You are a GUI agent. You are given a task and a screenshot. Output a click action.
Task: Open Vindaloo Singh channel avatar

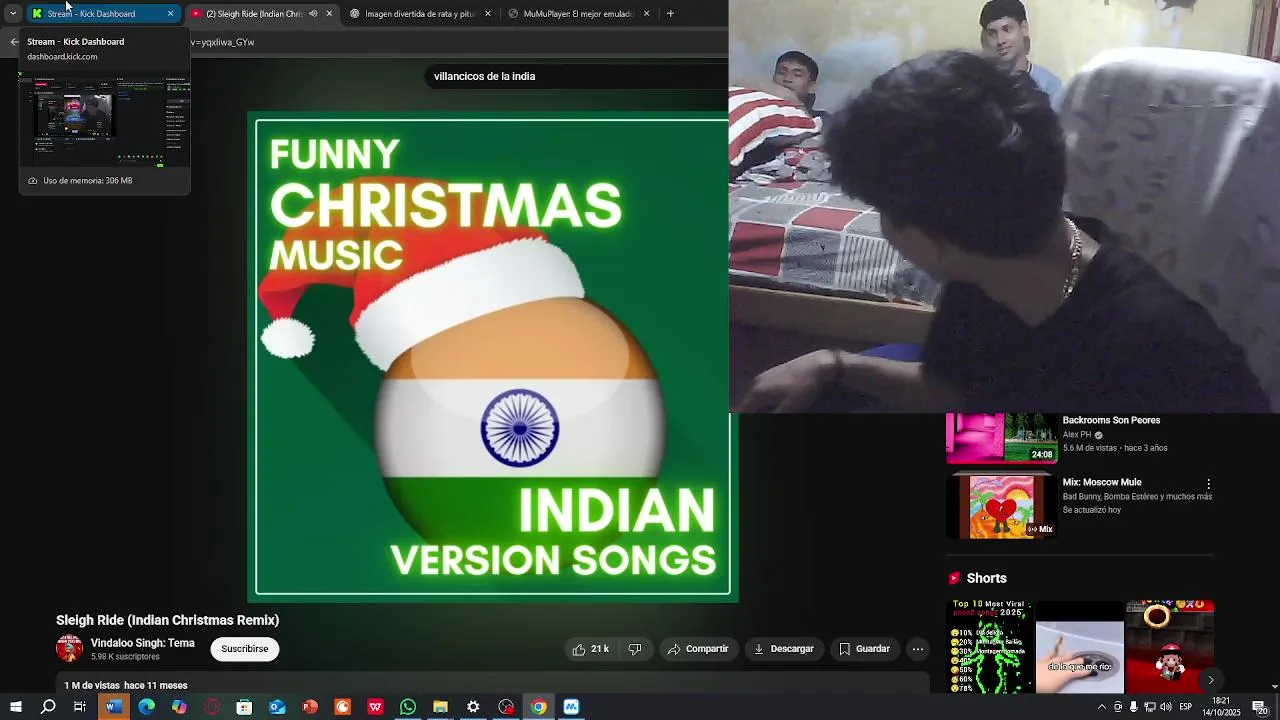69,648
